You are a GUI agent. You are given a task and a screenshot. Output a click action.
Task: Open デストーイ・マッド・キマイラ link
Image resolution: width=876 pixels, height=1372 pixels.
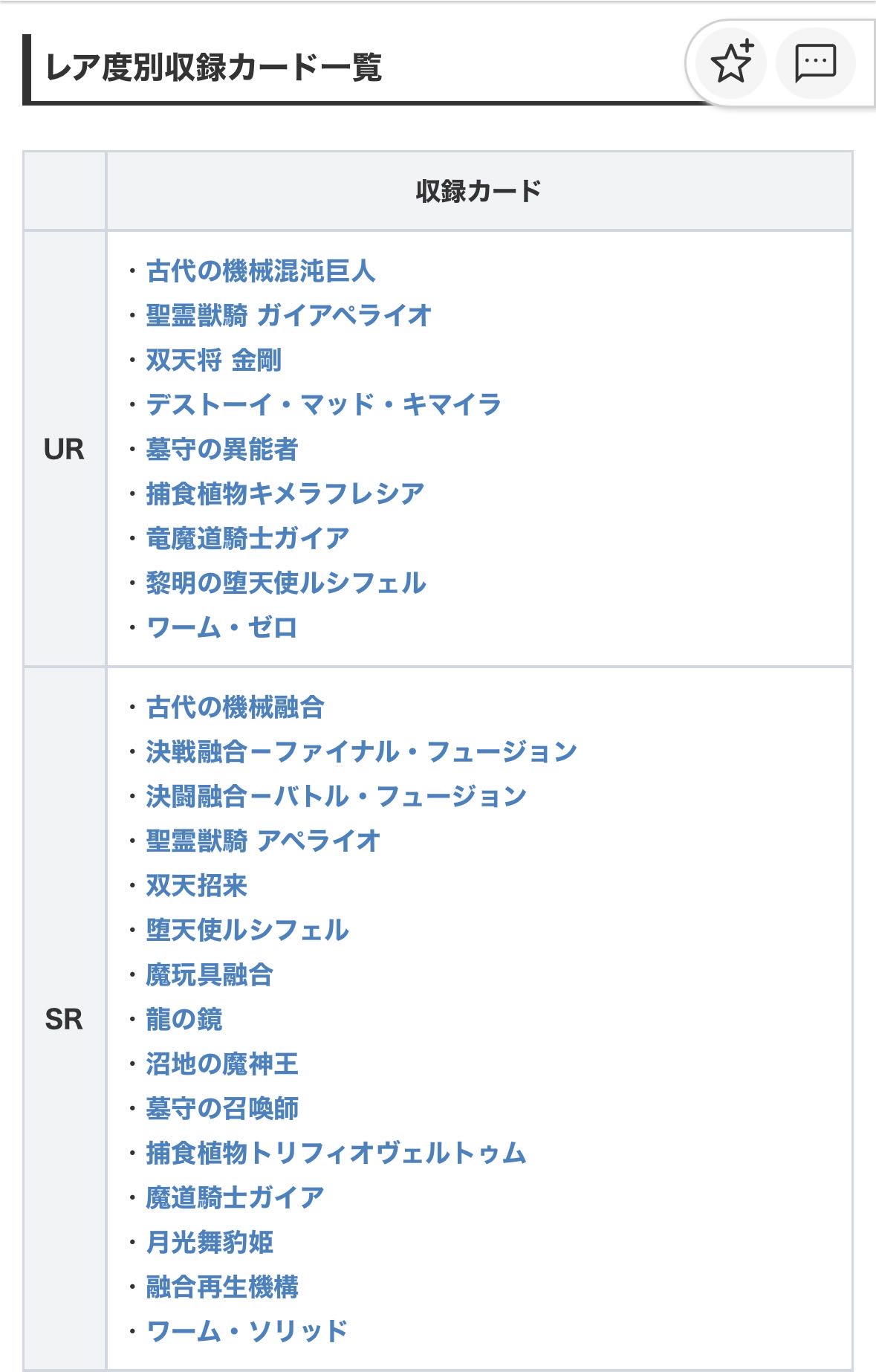(323, 404)
